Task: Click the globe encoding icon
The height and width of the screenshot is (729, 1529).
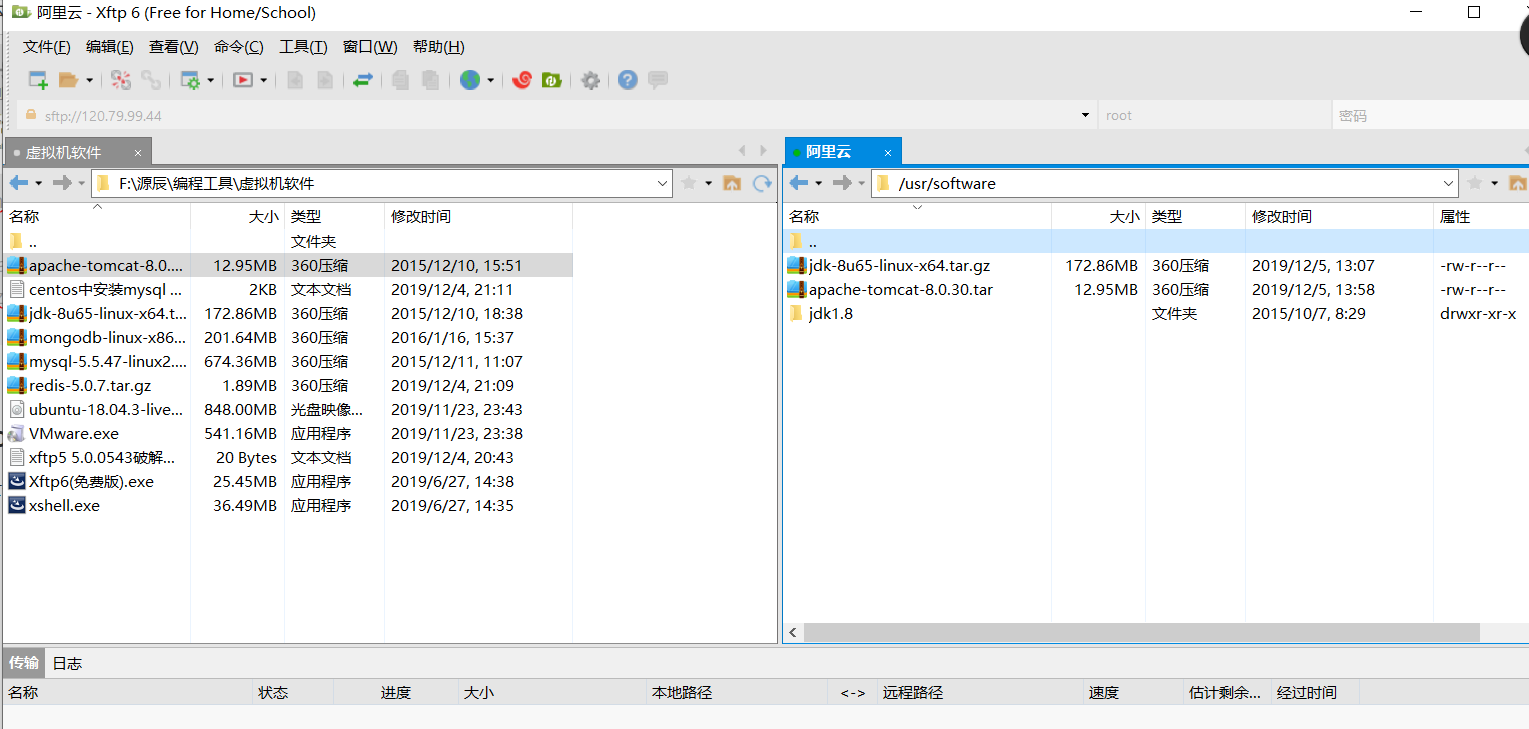Action: tap(470, 80)
